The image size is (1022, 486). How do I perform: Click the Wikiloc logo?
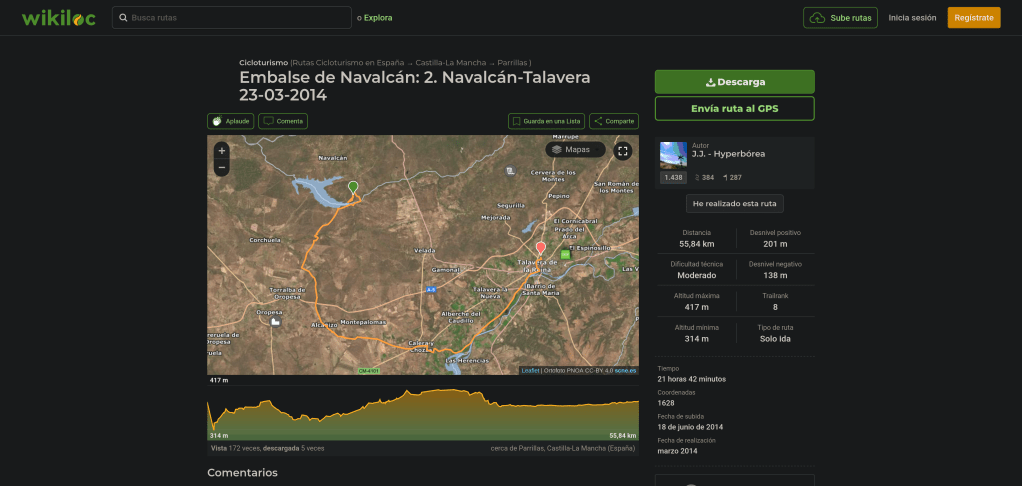click(x=58, y=18)
